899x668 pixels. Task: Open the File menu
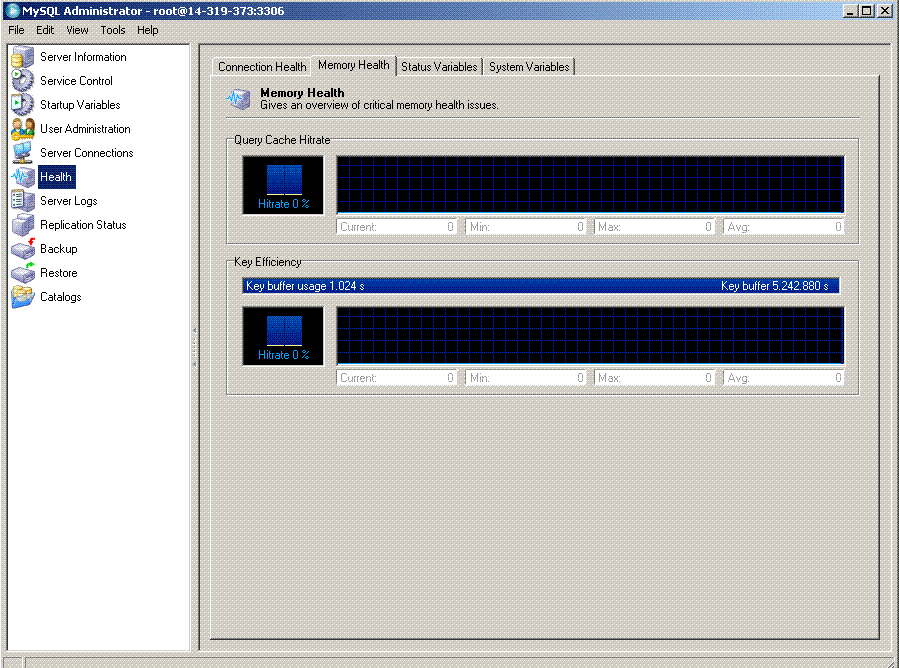pyautogui.click(x=16, y=30)
